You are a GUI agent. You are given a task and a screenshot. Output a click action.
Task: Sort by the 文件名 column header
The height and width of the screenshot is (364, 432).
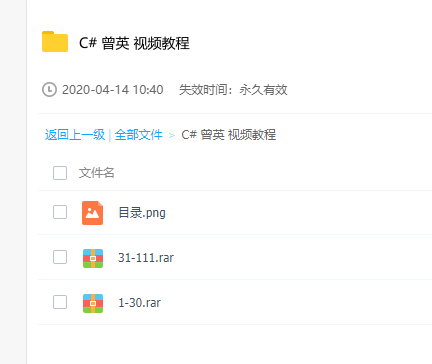(x=97, y=173)
